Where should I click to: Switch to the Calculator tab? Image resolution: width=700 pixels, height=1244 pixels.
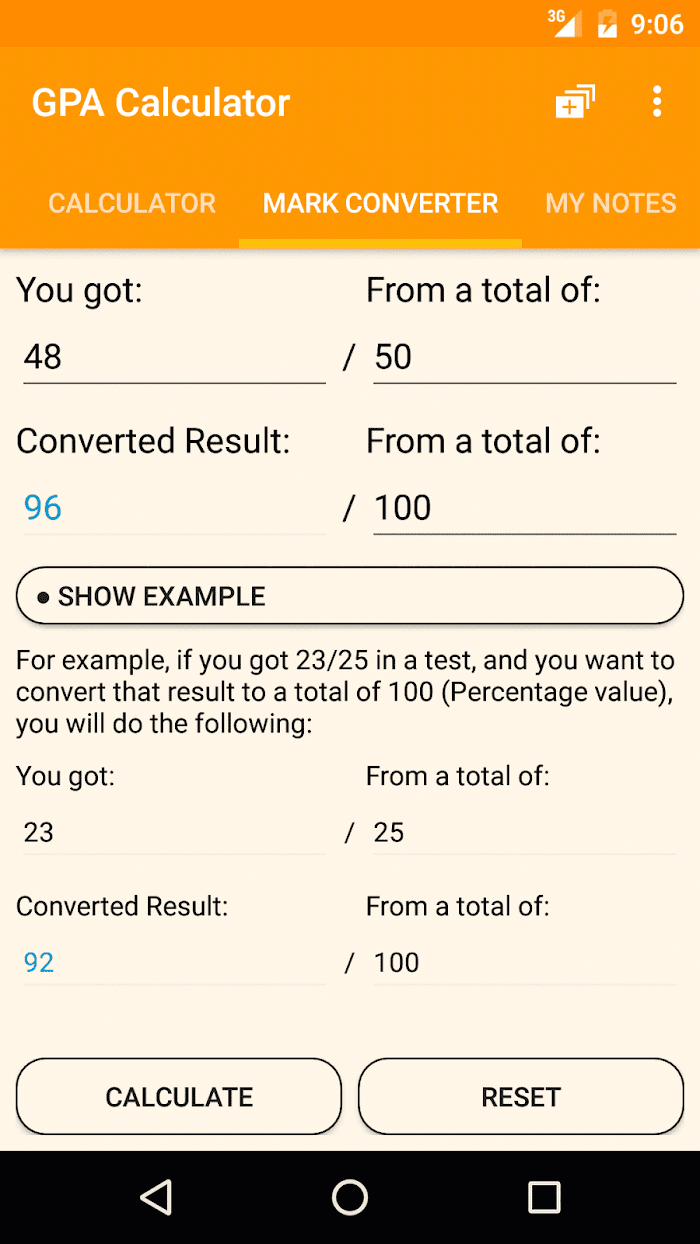click(132, 204)
